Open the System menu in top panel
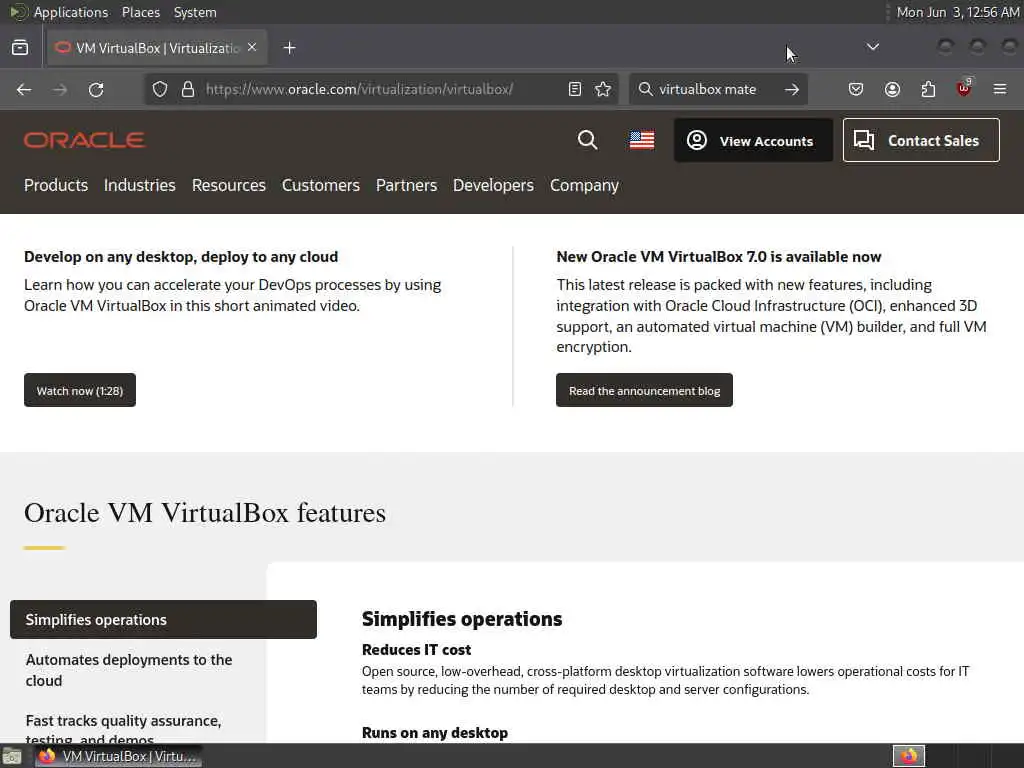1024x768 pixels. coord(195,12)
